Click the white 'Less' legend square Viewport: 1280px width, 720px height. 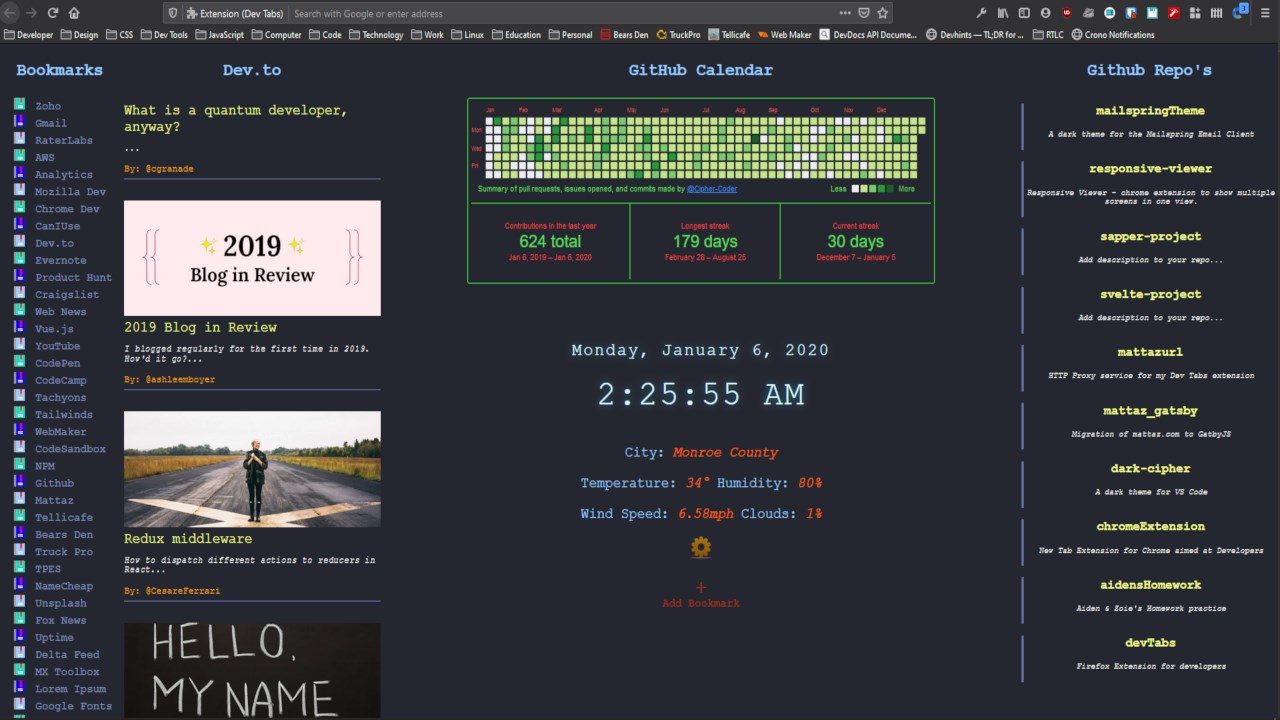click(x=855, y=188)
